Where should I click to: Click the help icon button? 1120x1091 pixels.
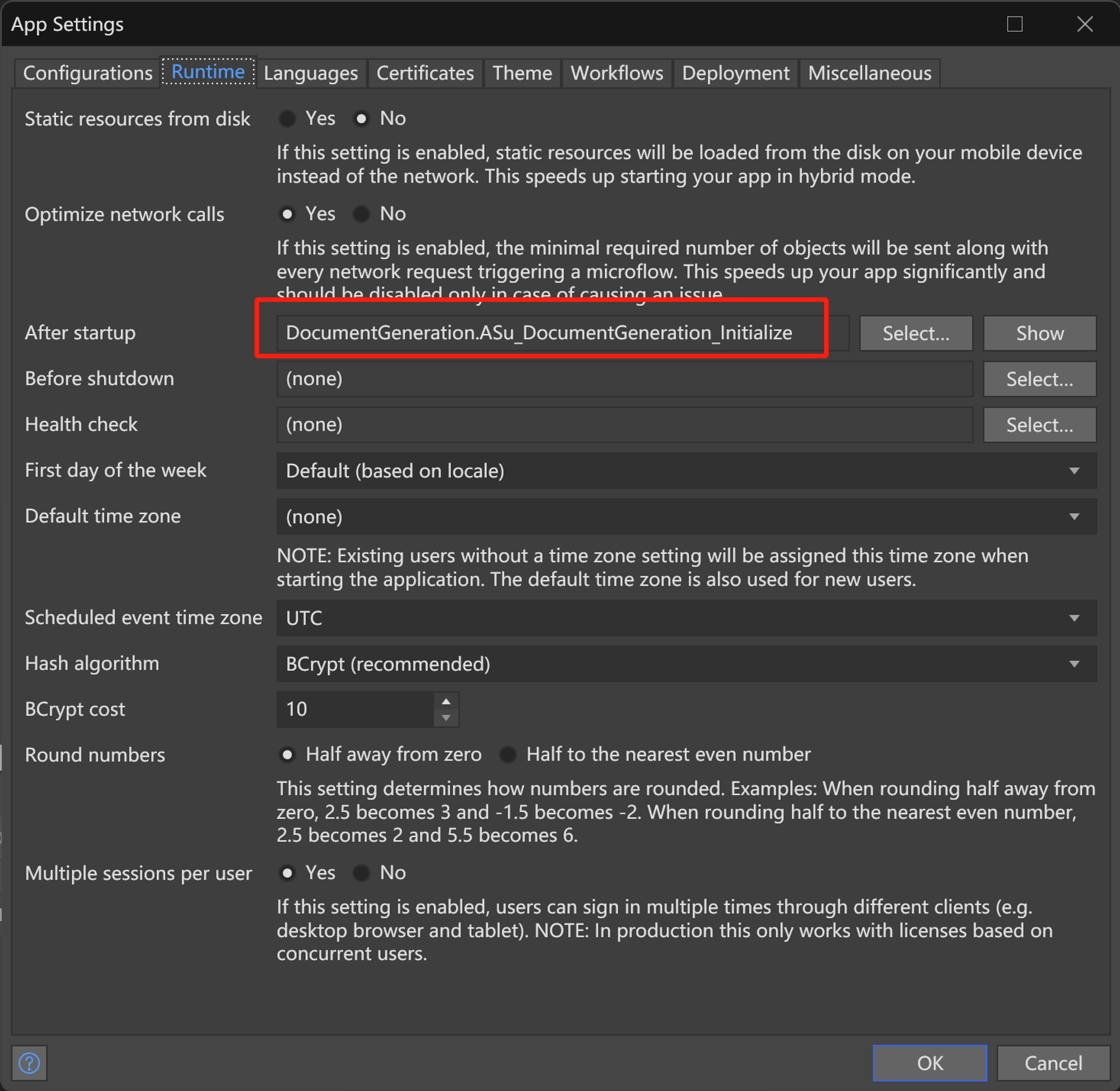pyautogui.click(x=29, y=1062)
